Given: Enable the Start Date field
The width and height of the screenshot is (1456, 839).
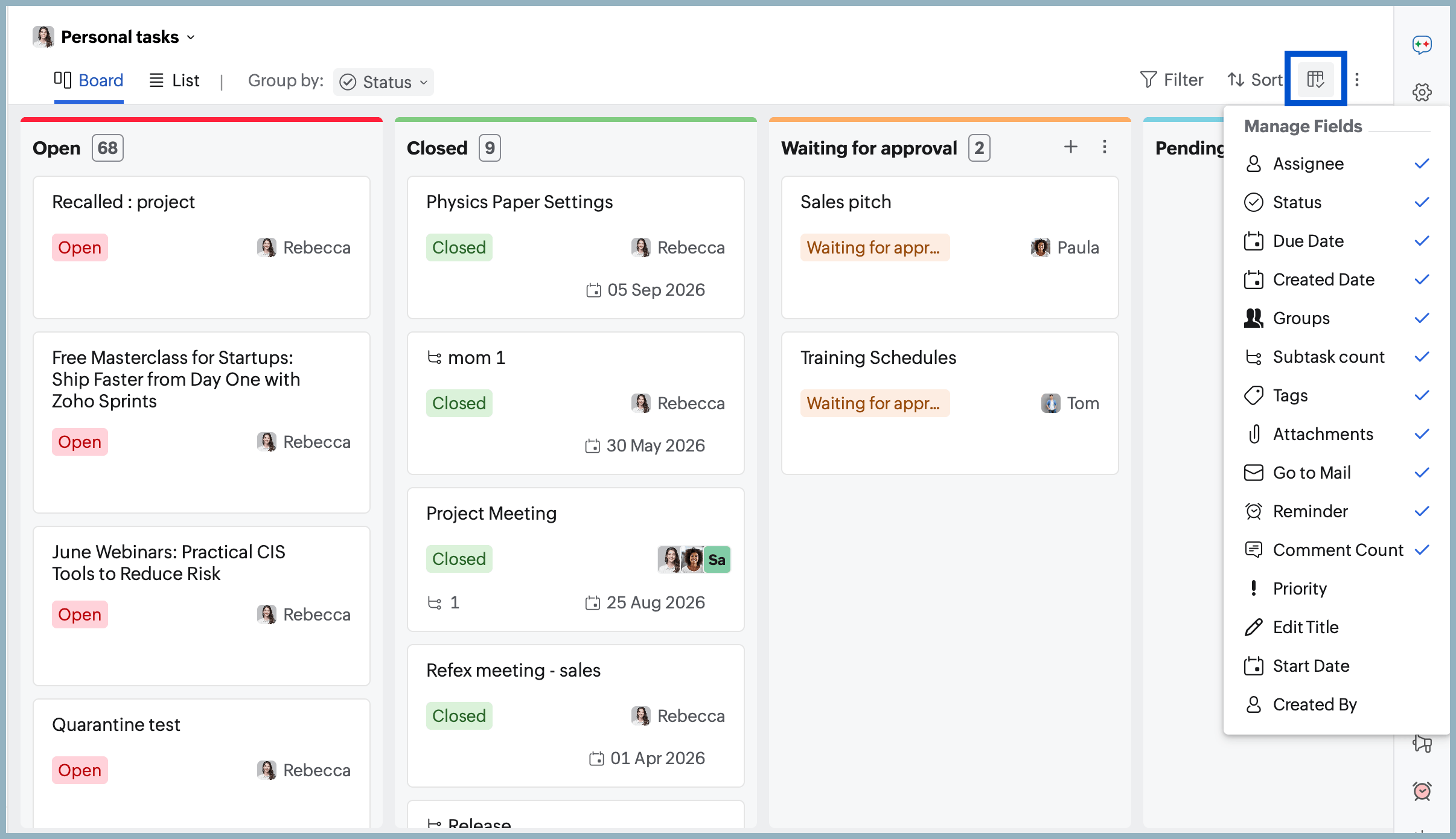Looking at the screenshot, I should click(x=1336, y=666).
